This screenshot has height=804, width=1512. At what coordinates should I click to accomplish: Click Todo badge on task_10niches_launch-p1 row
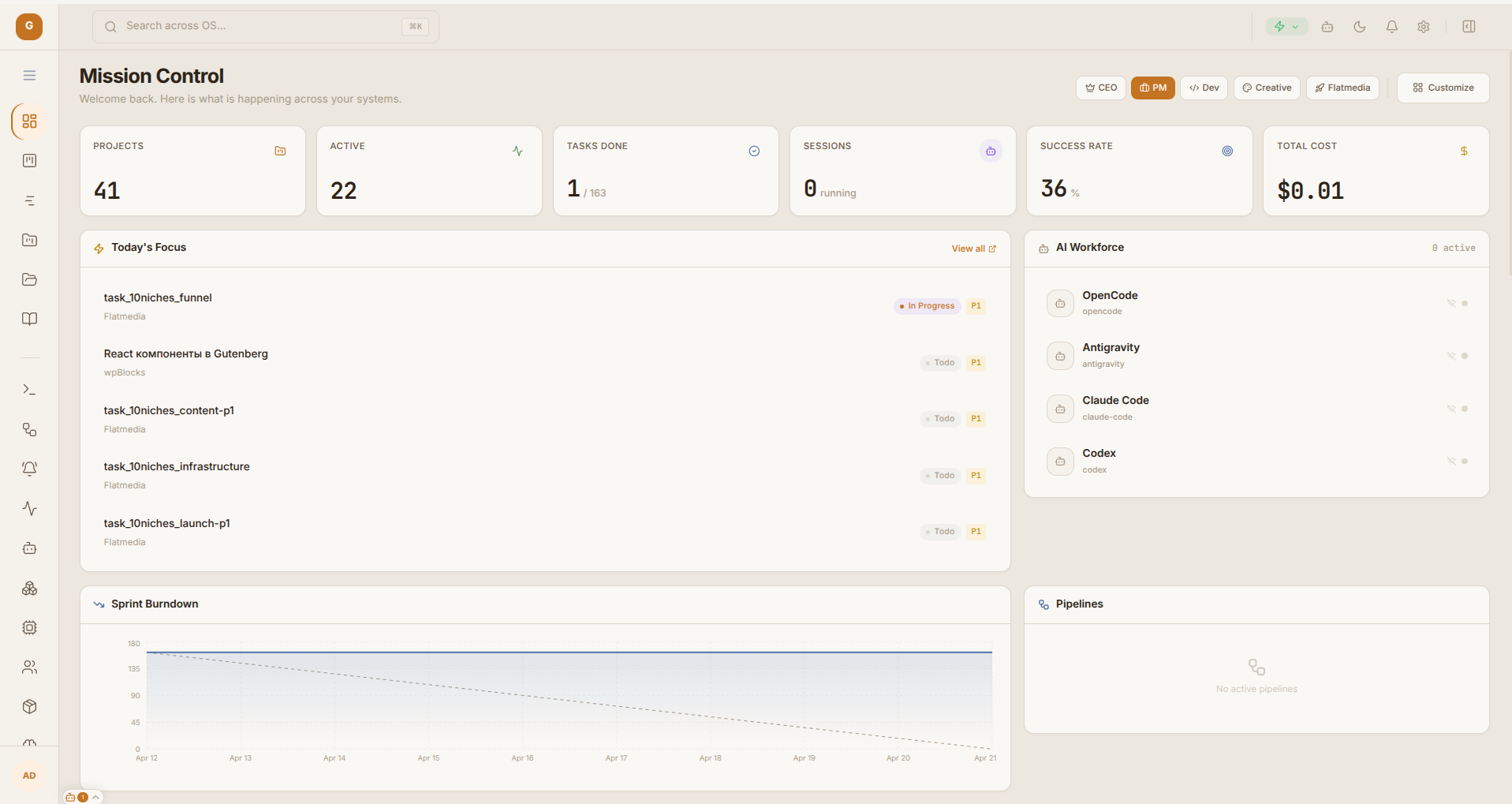pyautogui.click(x=940, y=532)
